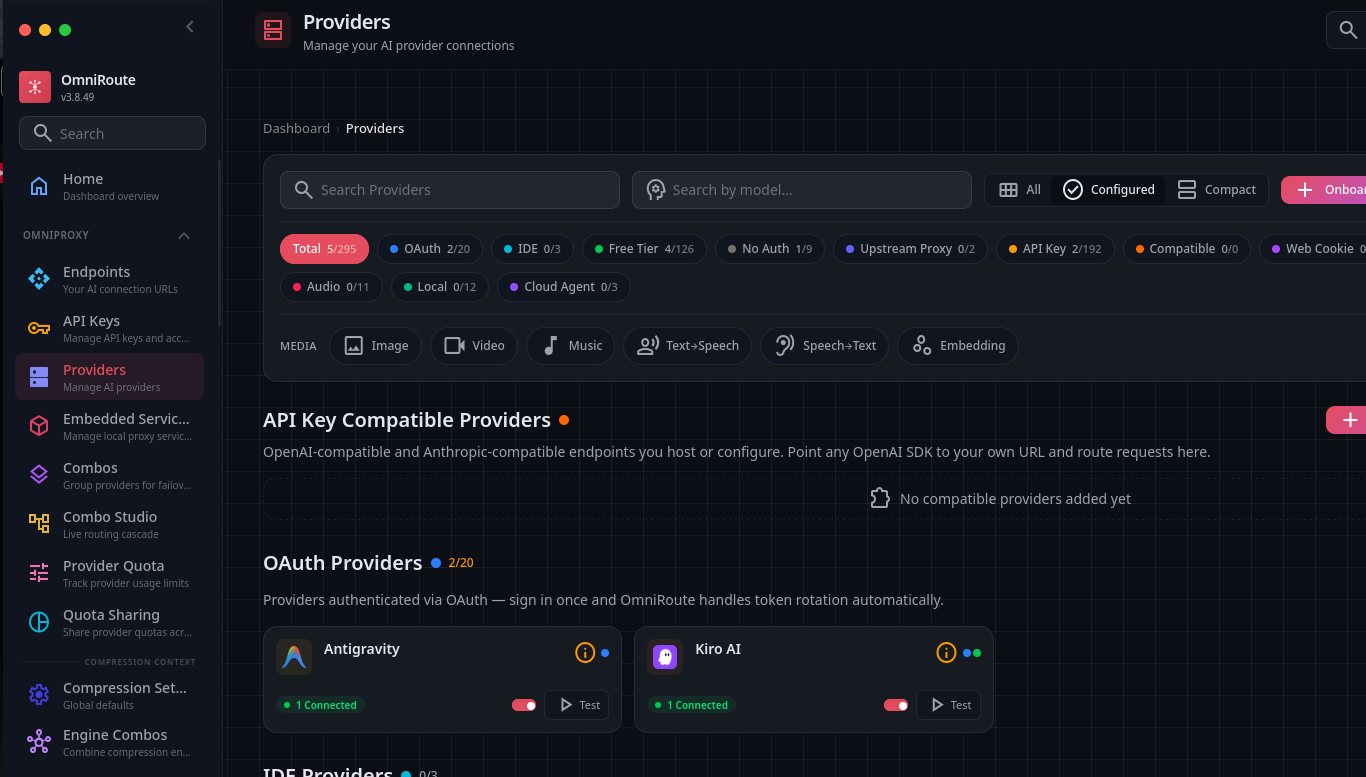Viewport: 1366px width, 777px height.
Task: Toggle the Text→Speech media filter
Action: pos(688,346)
